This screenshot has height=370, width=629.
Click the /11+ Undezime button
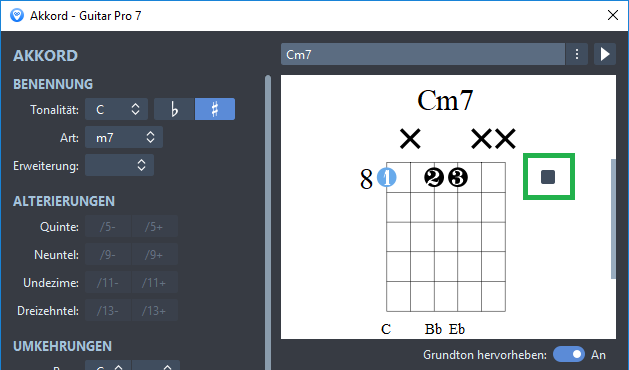(154, 283)
